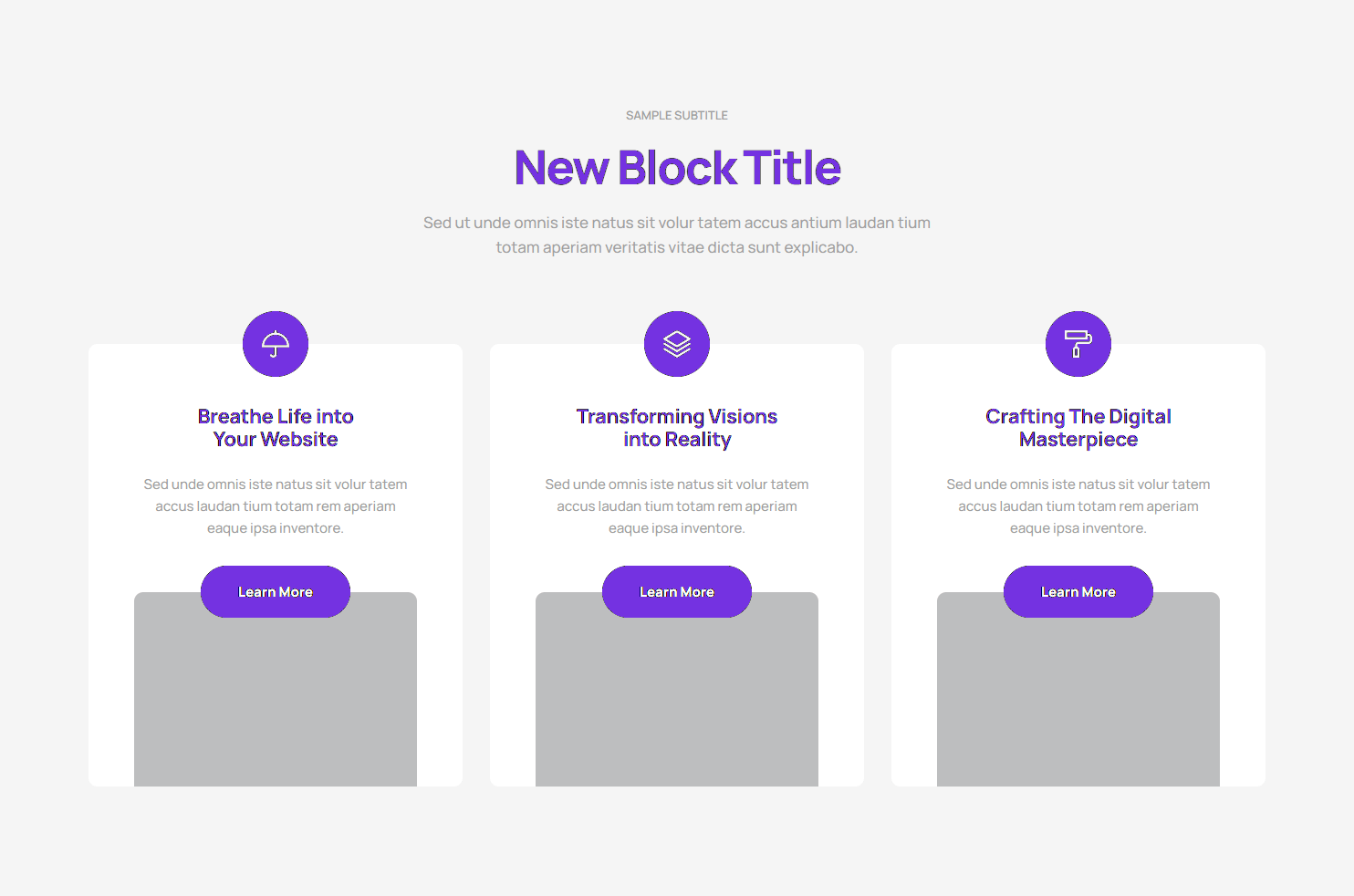Click blank white margin of the umbrella card
This screenshot has height=896, width=1354.
point(111,684)
